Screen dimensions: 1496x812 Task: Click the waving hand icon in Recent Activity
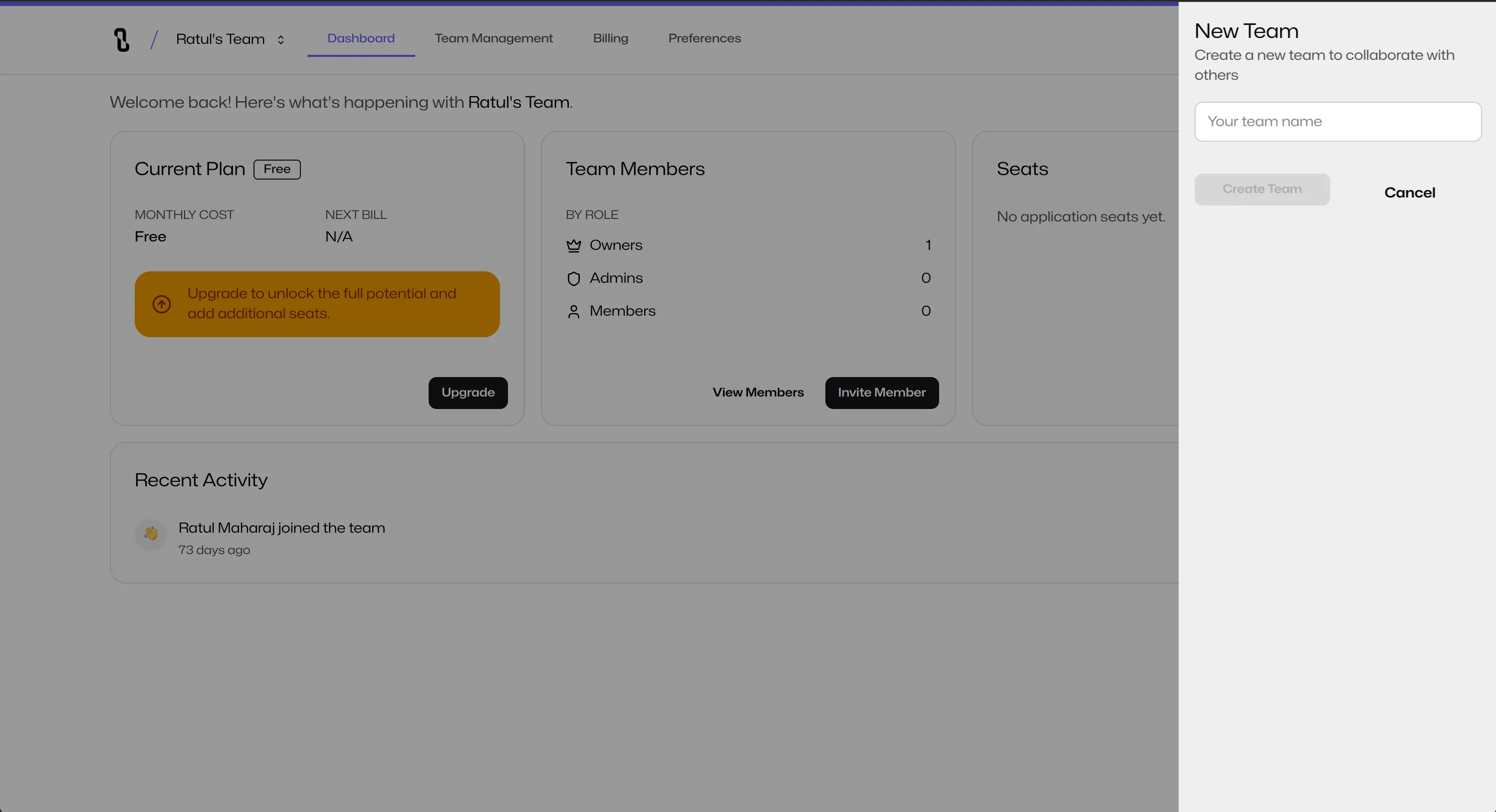[x=150, y=534]
